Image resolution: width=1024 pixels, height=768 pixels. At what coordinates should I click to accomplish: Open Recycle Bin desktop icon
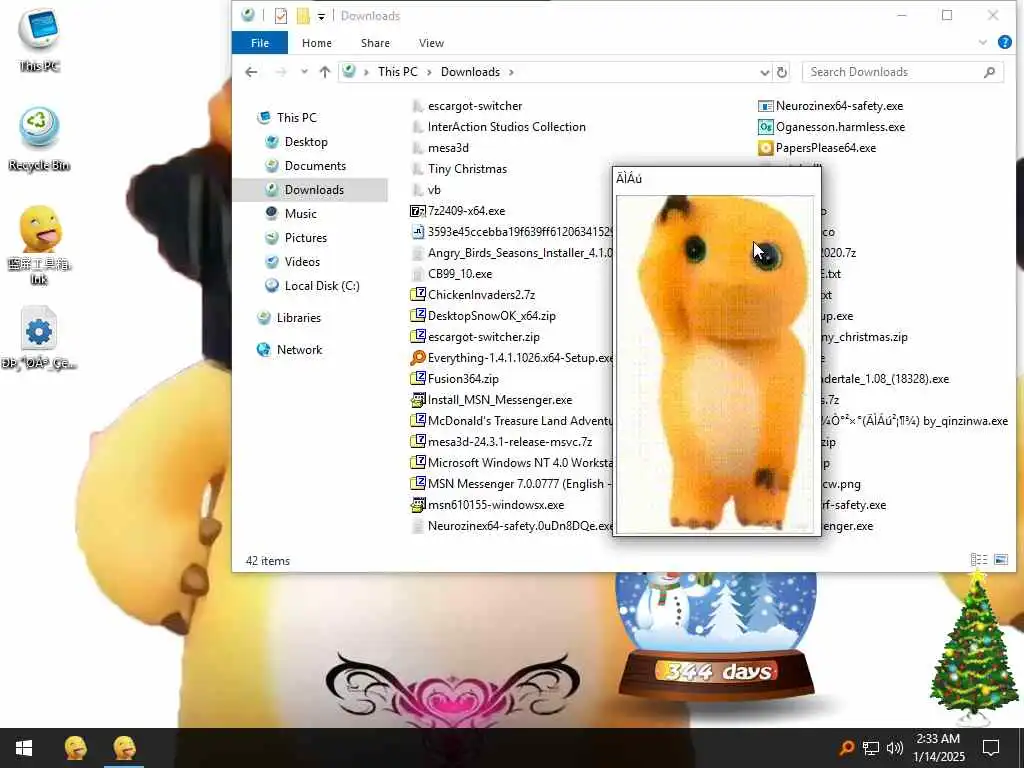coord(39,139)
